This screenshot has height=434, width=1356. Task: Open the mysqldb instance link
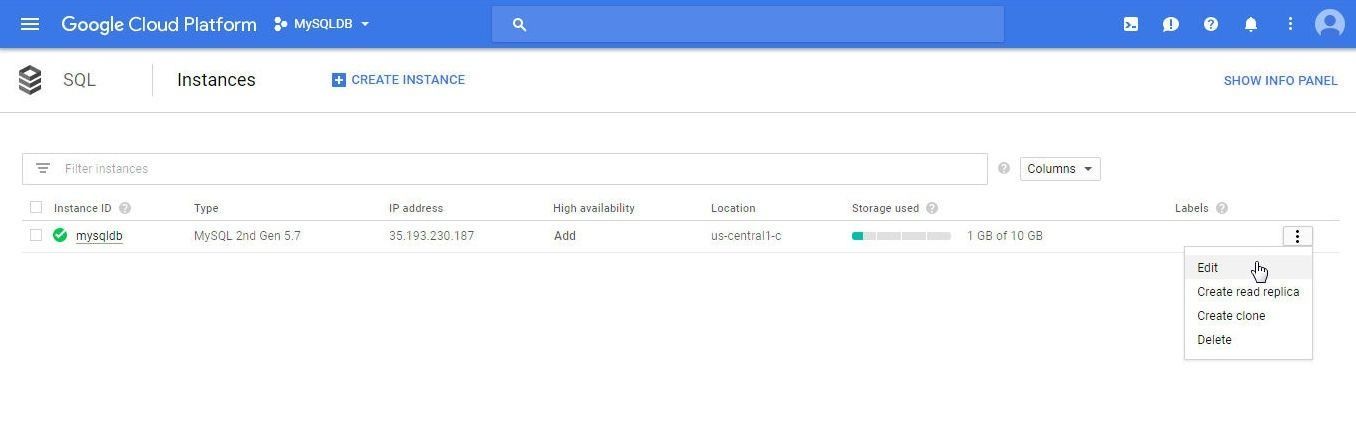[x=99, y=236]
